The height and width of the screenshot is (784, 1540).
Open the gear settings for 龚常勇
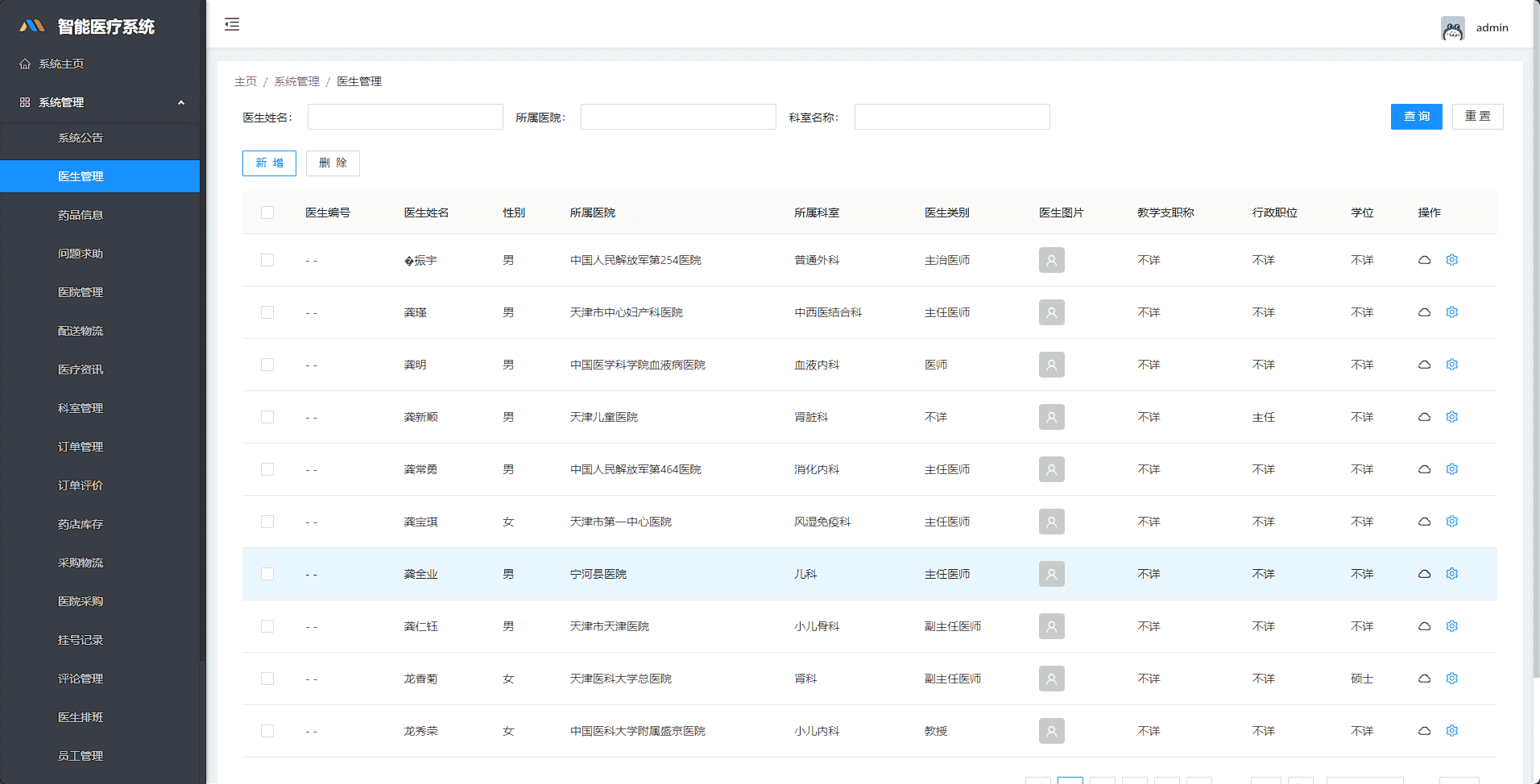[1452, 469]
